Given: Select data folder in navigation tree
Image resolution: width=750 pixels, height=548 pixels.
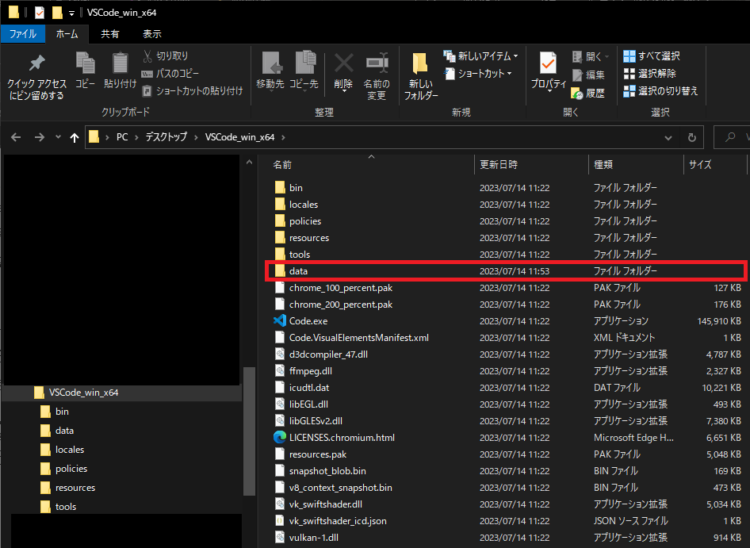Looking at the screenshot, I should pos(122,430).
